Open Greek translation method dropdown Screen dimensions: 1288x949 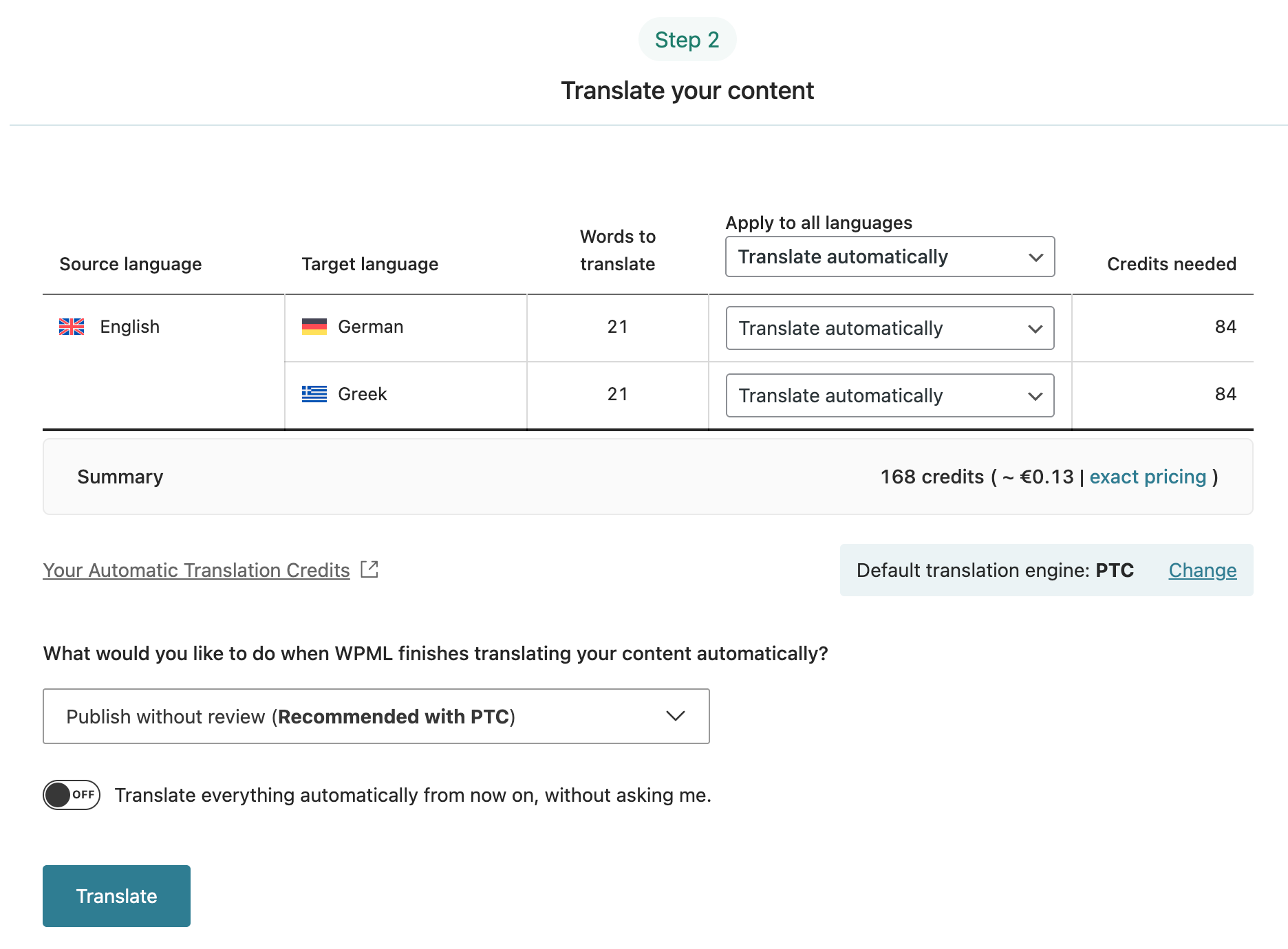click(890, 395)
